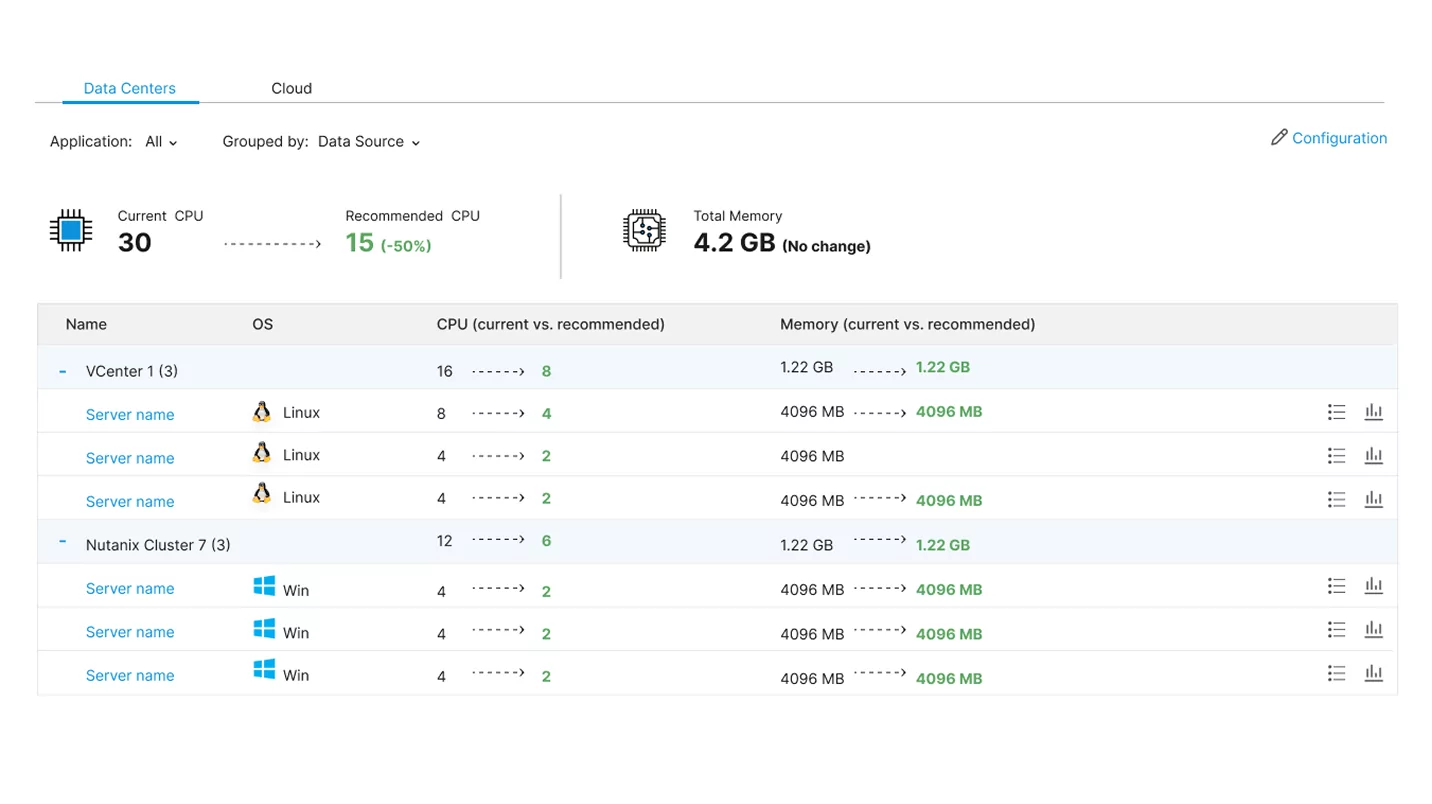Open list icon for first Win server under Nutanix
The height and width of the screenshot is (804, 1432).
click(1336, 586)
